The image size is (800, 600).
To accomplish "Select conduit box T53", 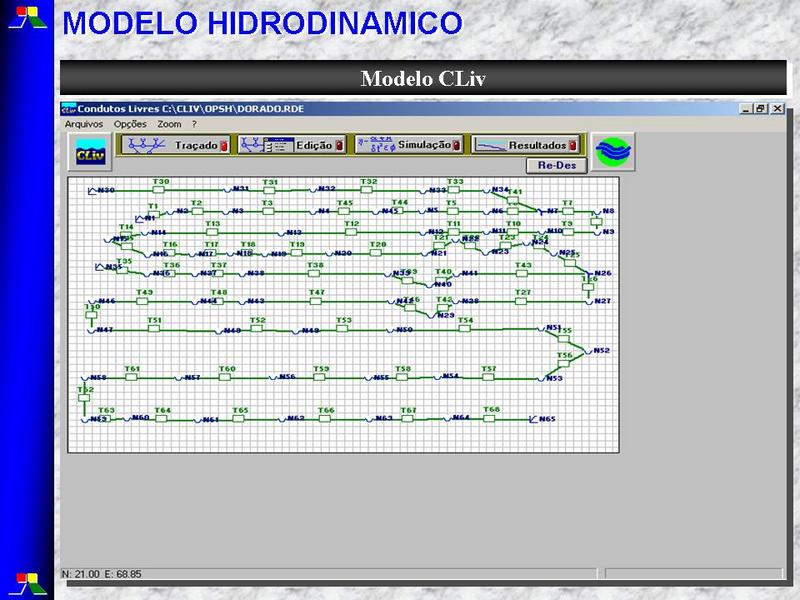I will click(342, 328).
